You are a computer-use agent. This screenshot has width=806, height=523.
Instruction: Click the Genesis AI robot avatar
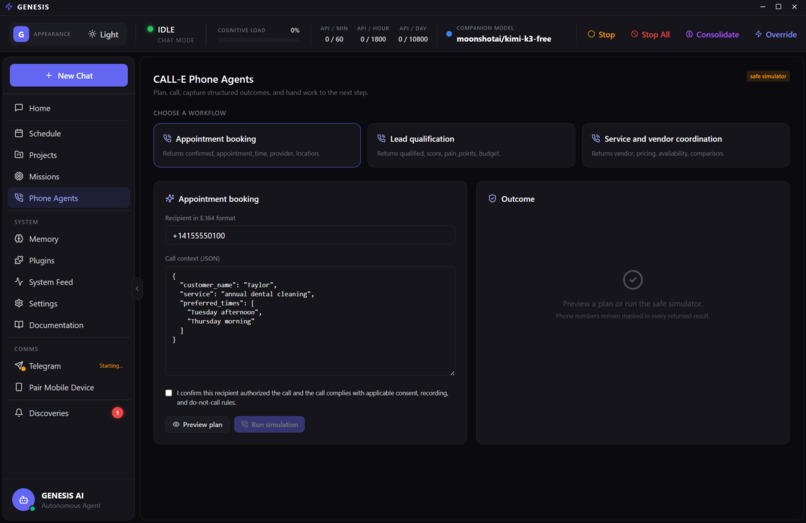23,499
